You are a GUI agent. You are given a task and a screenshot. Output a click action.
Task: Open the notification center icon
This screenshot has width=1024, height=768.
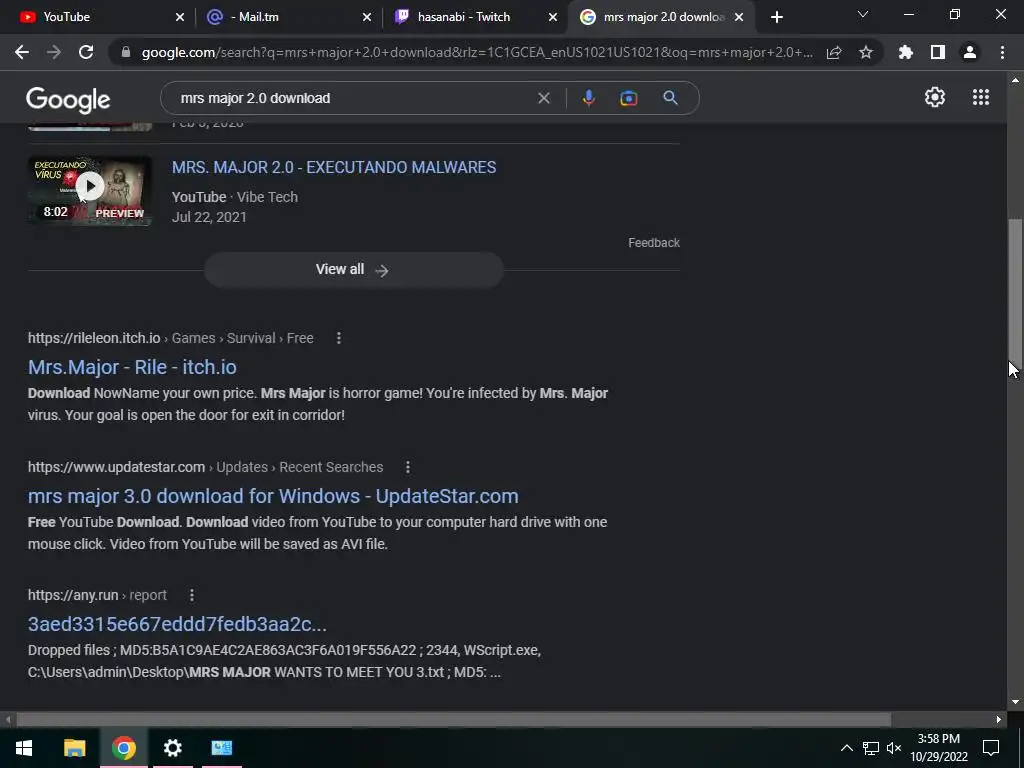[x=991, y=748]
